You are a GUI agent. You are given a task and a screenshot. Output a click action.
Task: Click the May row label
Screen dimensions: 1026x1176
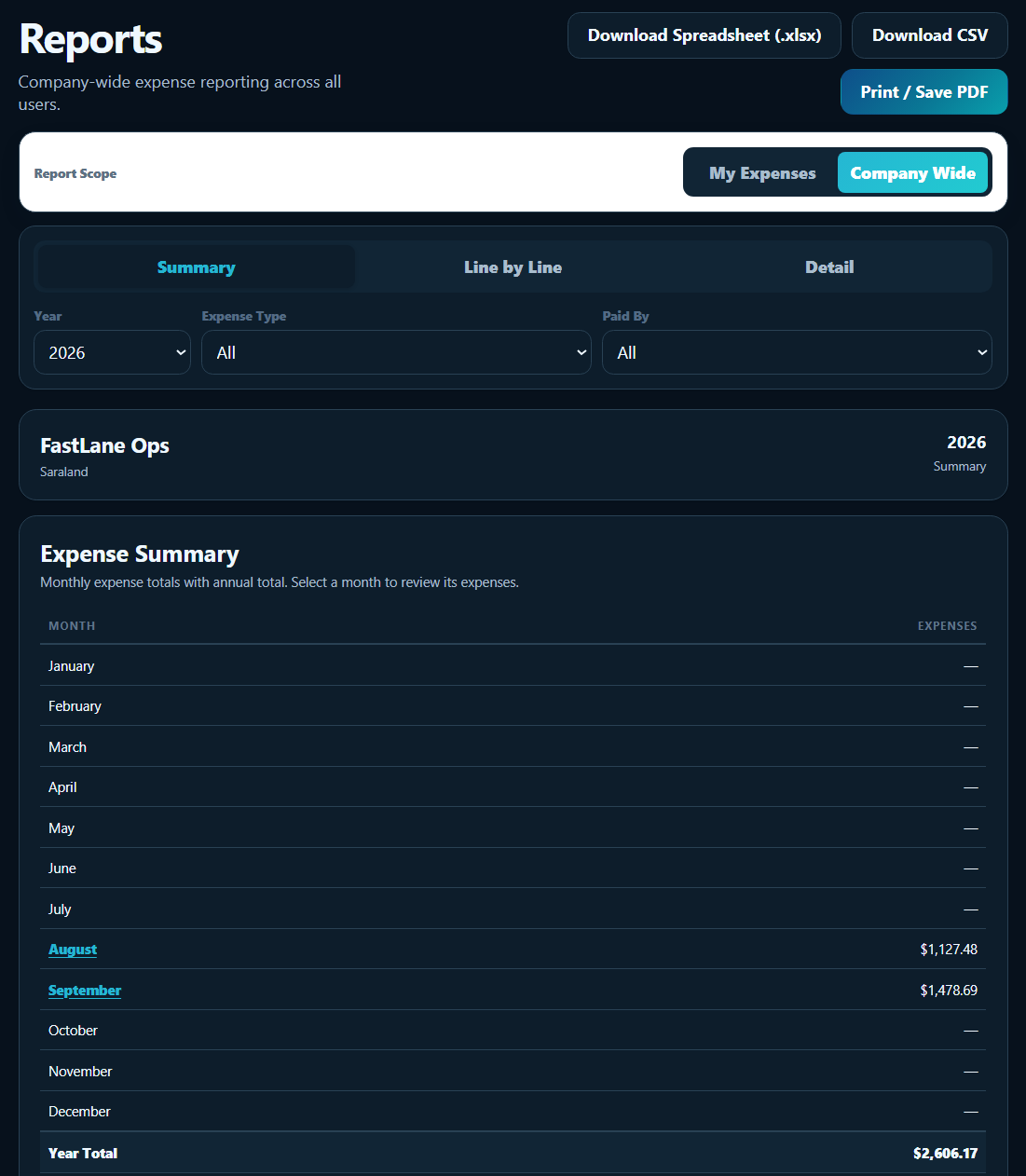point(62,828)
